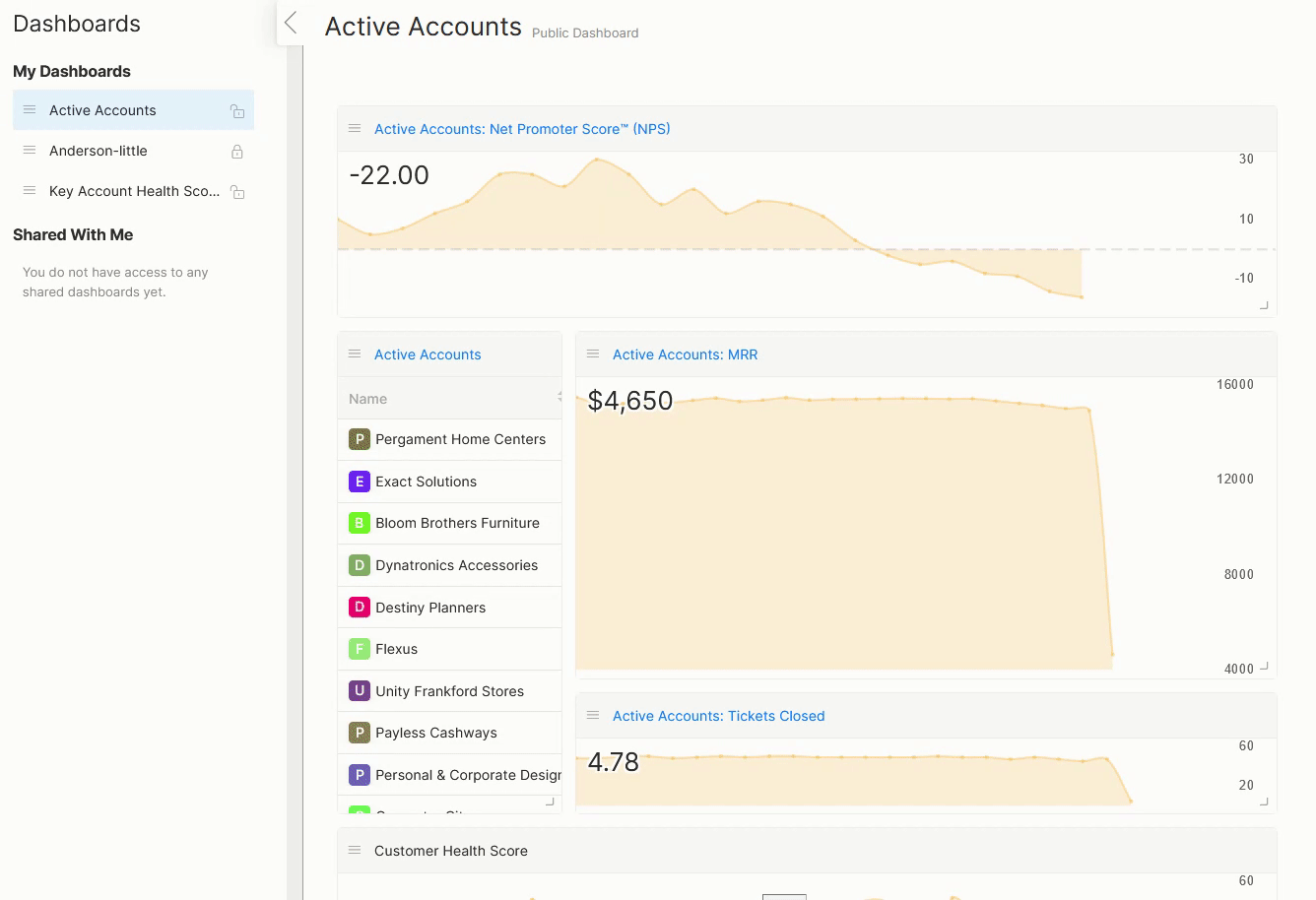This screenshot has height=900, width=1316.
Task: Click the Destiny Planners avatar icon
Action: point(360,608)
